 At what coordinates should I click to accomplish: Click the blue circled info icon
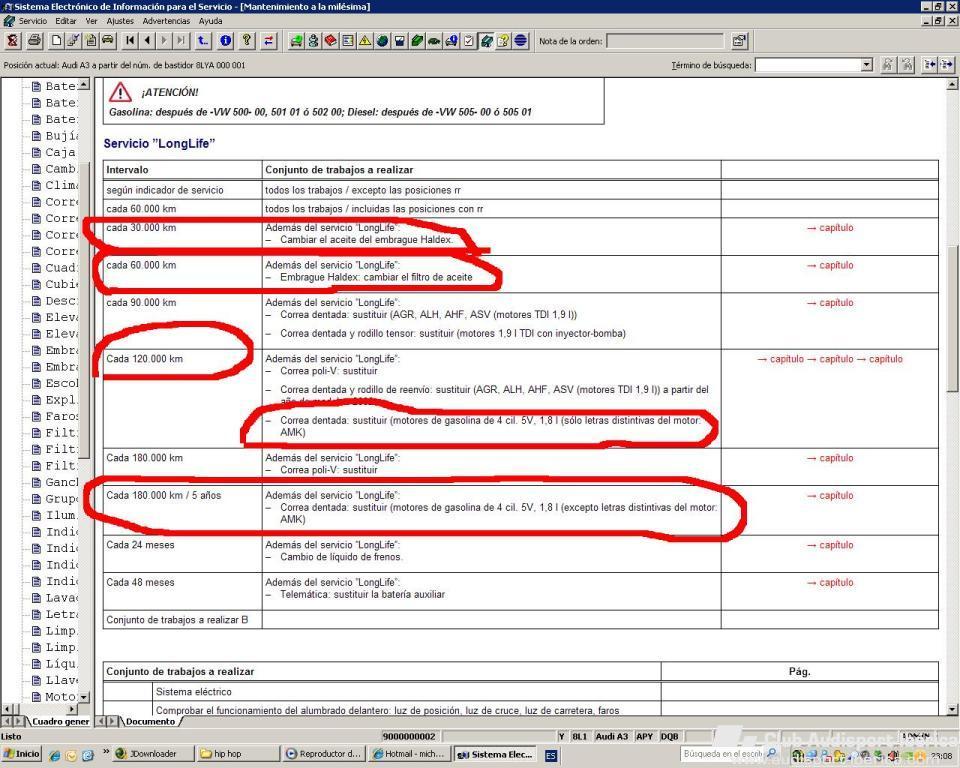226,41
